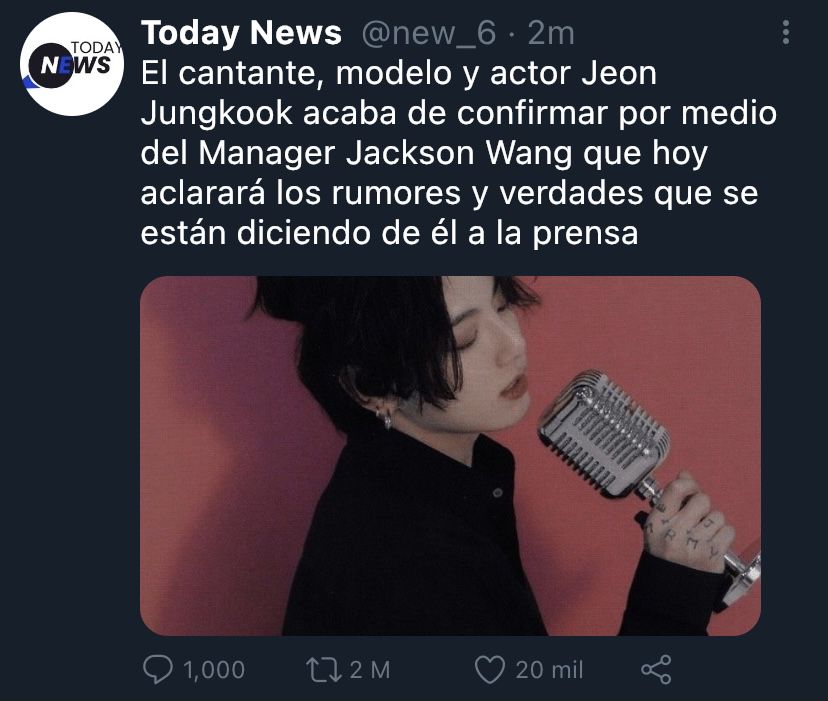
Task: Click the Today News display name
Action: coord(241,33)
